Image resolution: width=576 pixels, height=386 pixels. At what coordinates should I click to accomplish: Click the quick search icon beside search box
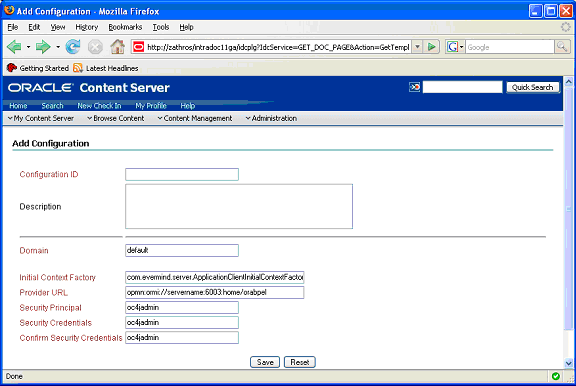click(414, 87)
